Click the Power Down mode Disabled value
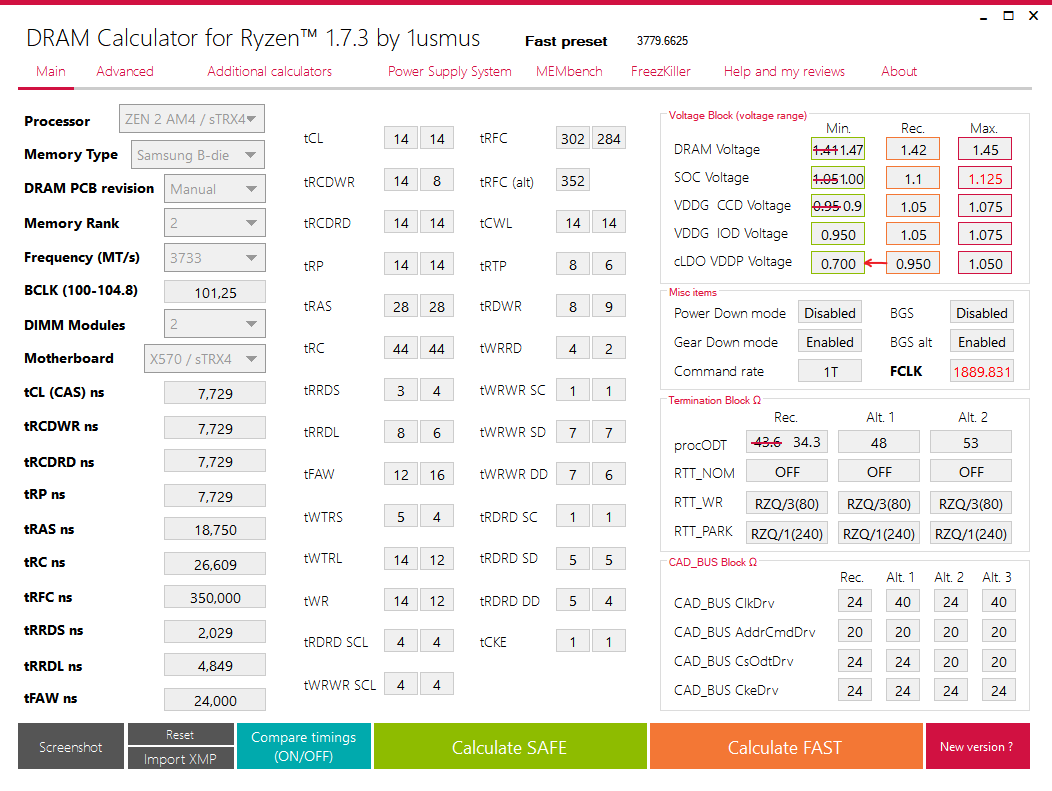 [x=830, y=313]
